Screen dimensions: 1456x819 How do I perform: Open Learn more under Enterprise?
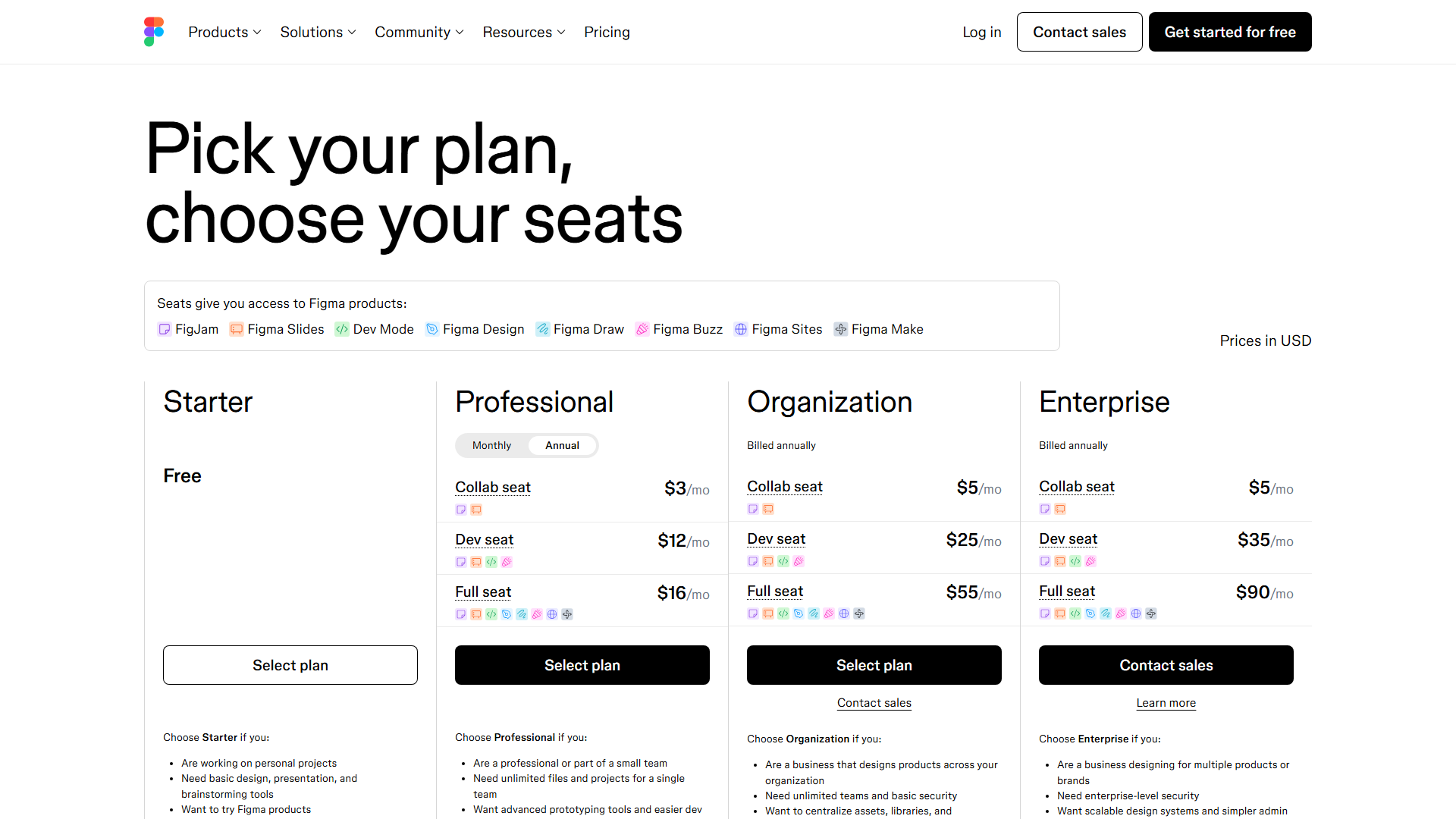[1166, 703]
